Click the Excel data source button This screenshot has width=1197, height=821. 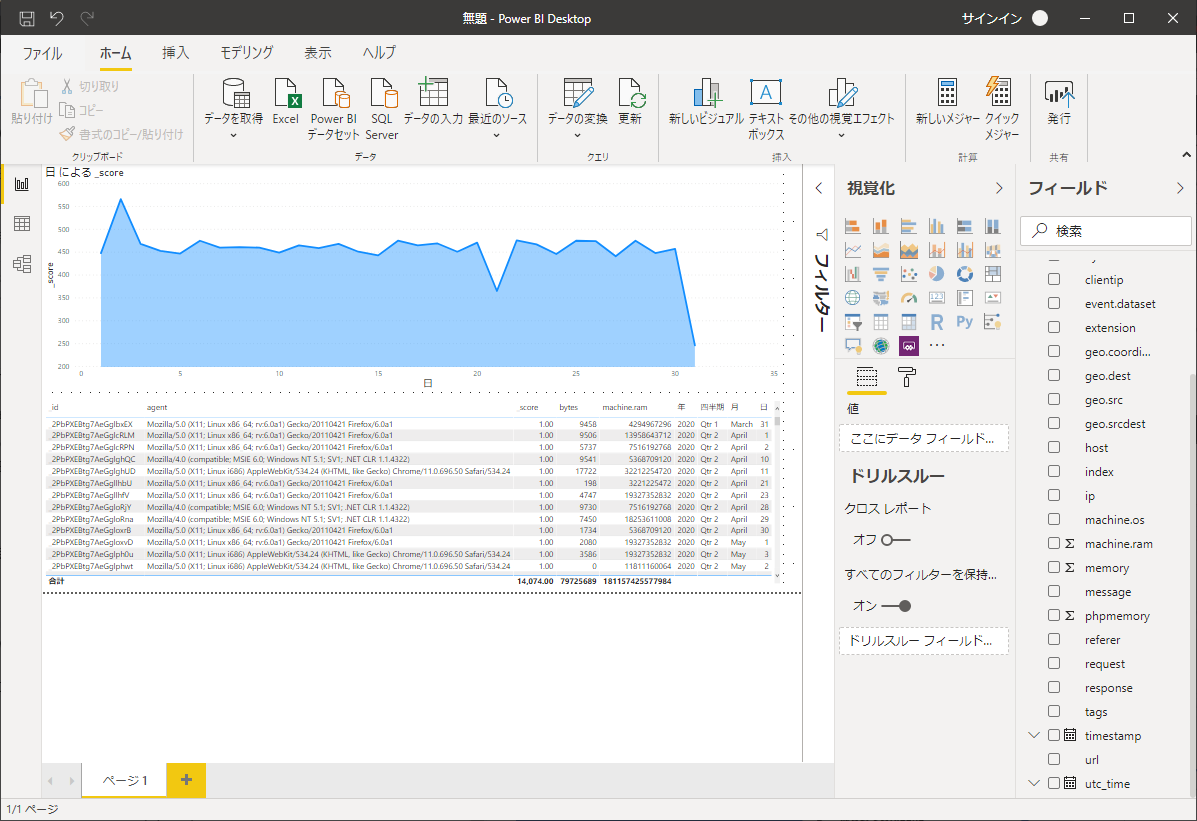click(286, 102)
